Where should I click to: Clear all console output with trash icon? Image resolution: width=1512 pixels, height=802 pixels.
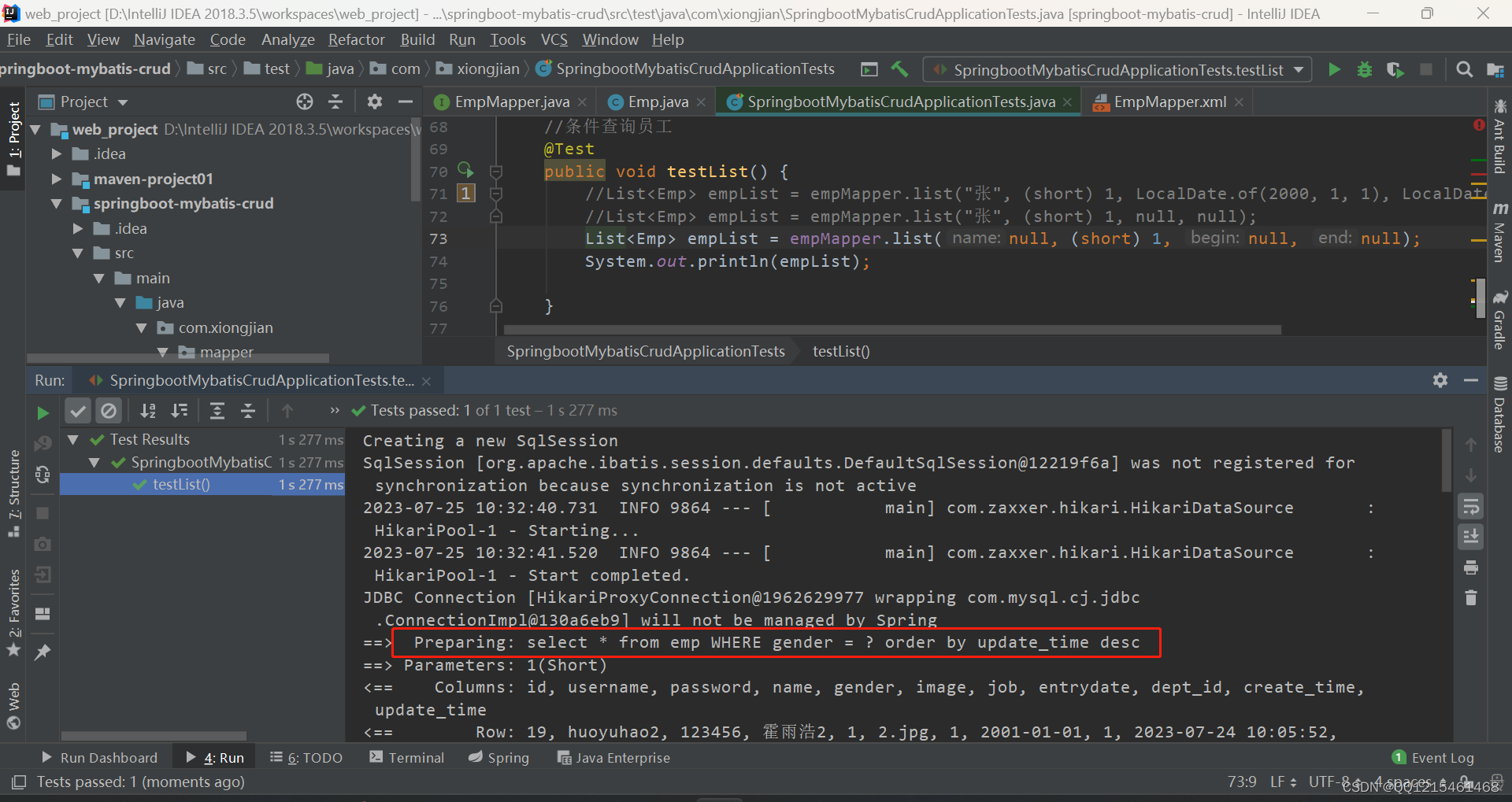tap(1470, 598)
